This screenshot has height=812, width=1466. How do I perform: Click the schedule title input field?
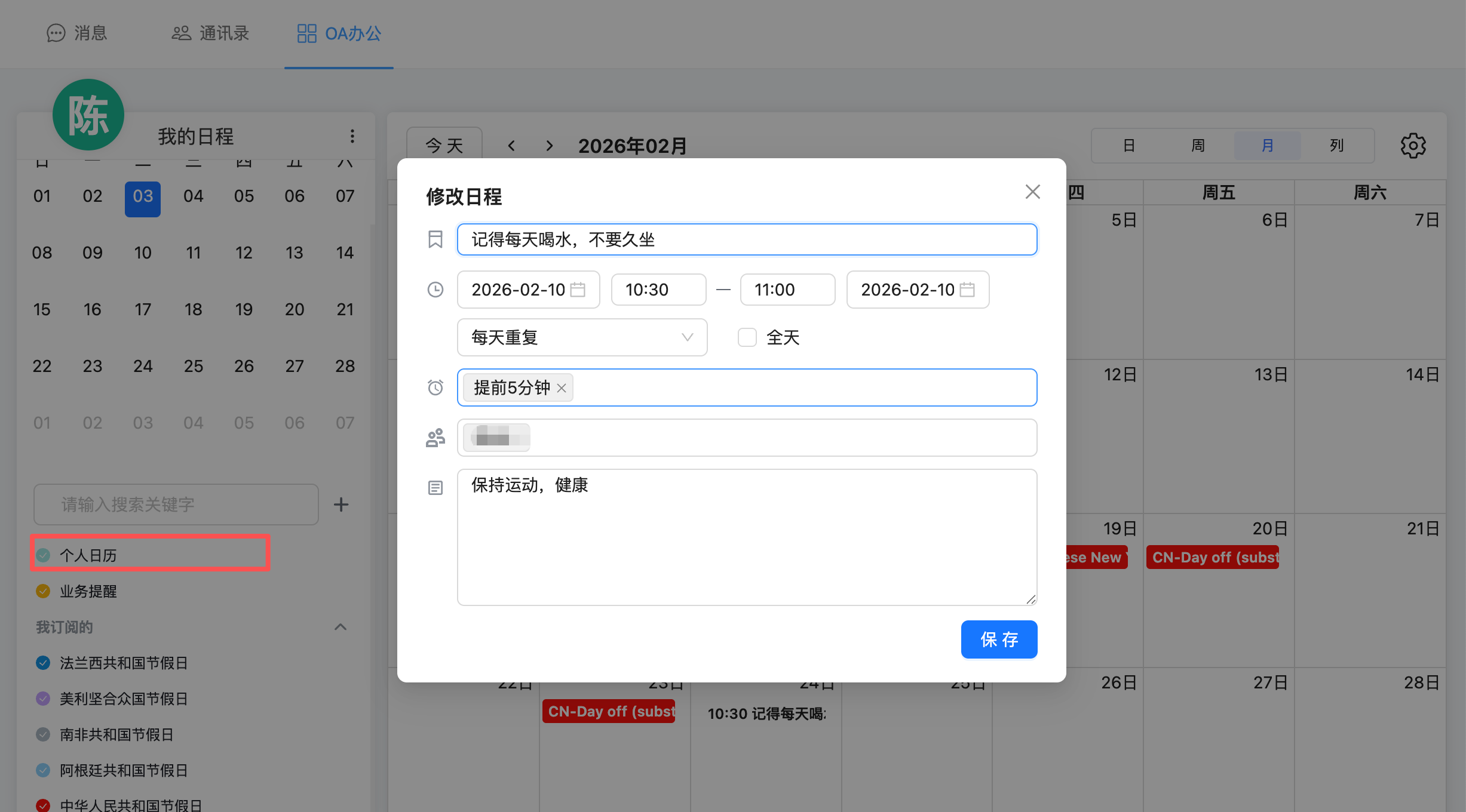pos(747,239)
